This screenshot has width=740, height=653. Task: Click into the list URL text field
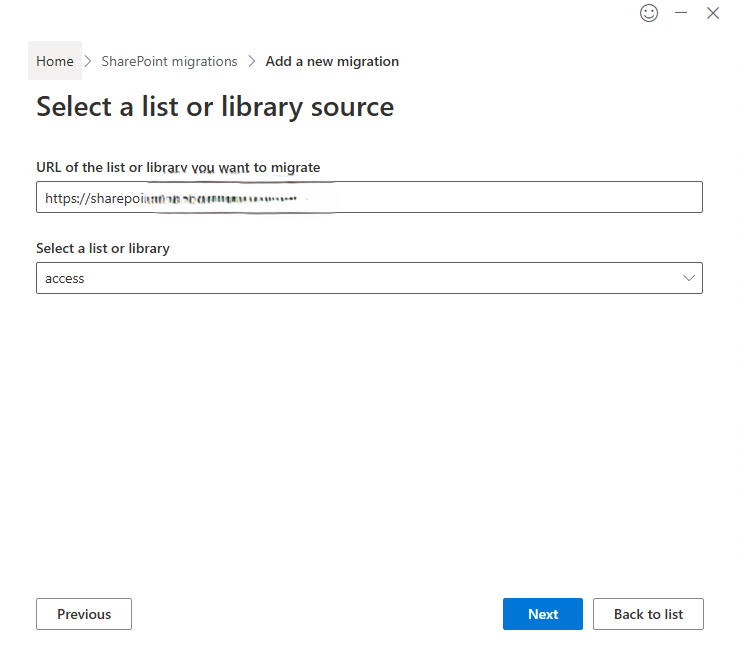pos(500,198)
